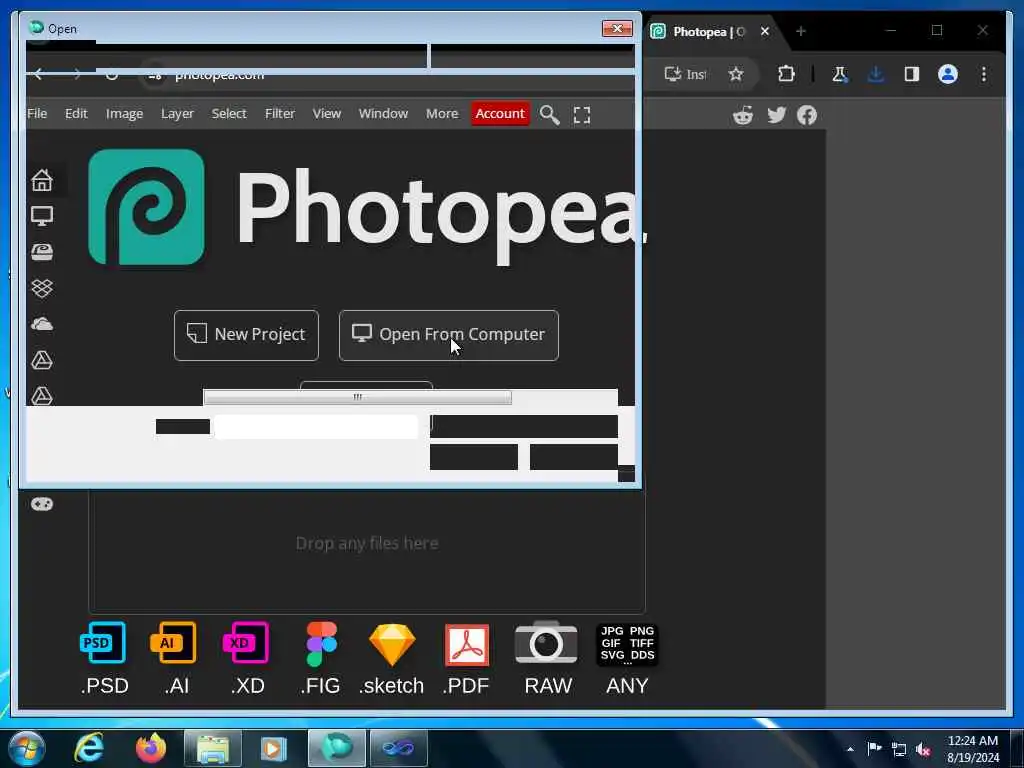Open the Filter menu

point(280,114)
